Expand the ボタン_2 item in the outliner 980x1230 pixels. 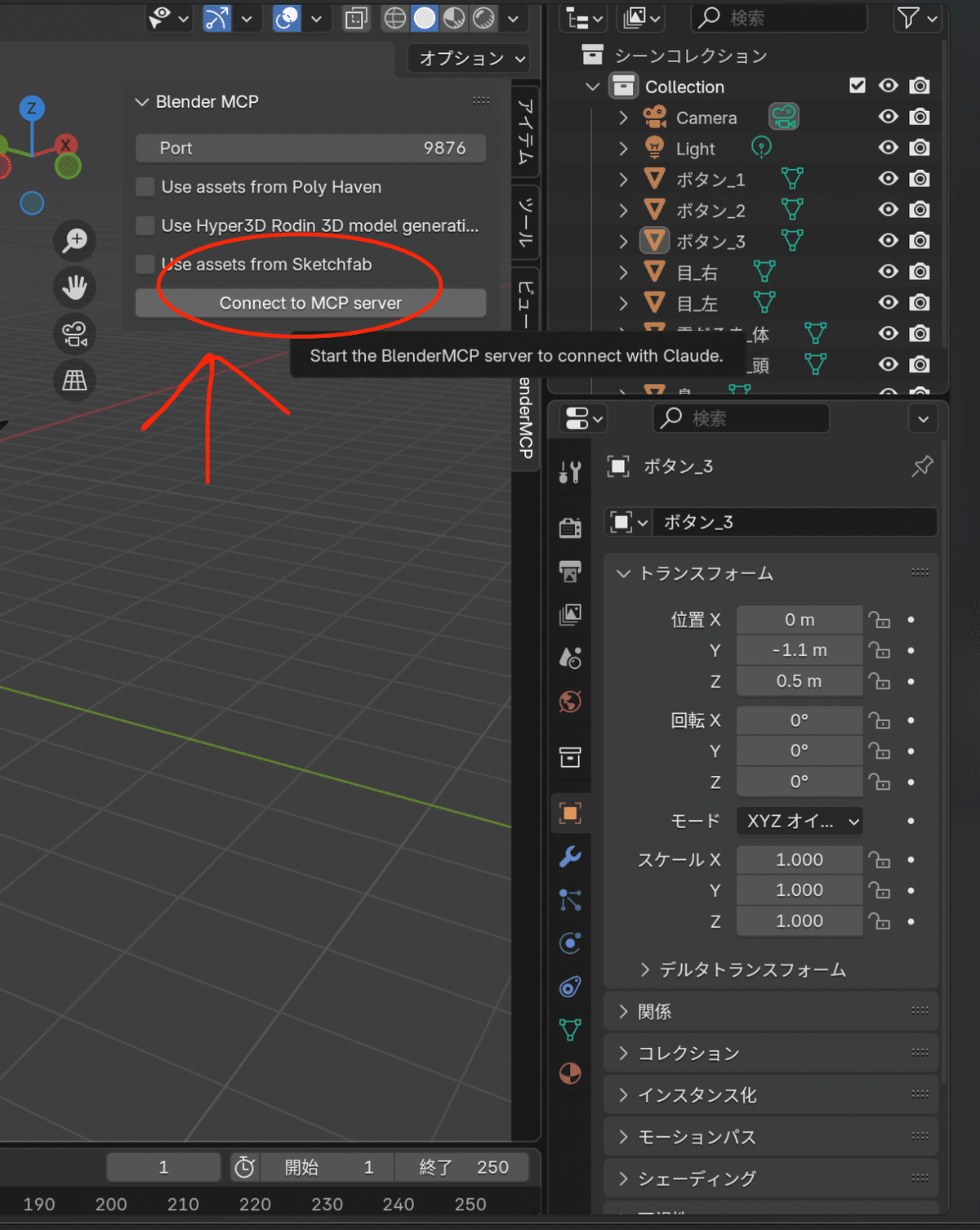click(623, 210)
